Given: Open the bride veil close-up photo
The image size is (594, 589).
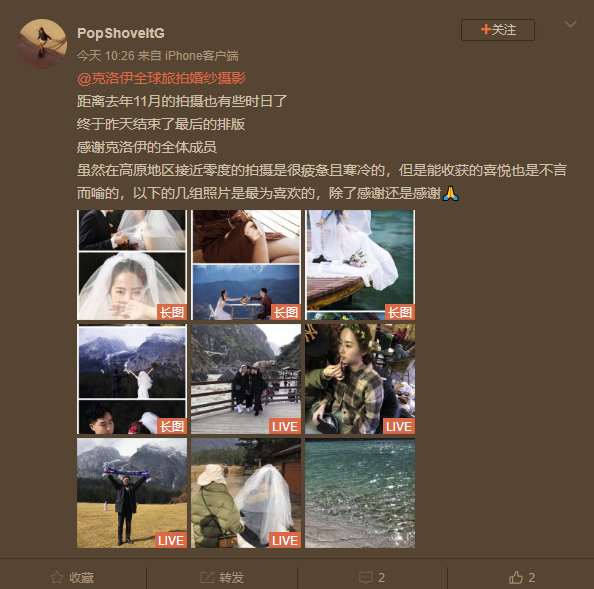Looking at the screenshot, I should (132, 265).
